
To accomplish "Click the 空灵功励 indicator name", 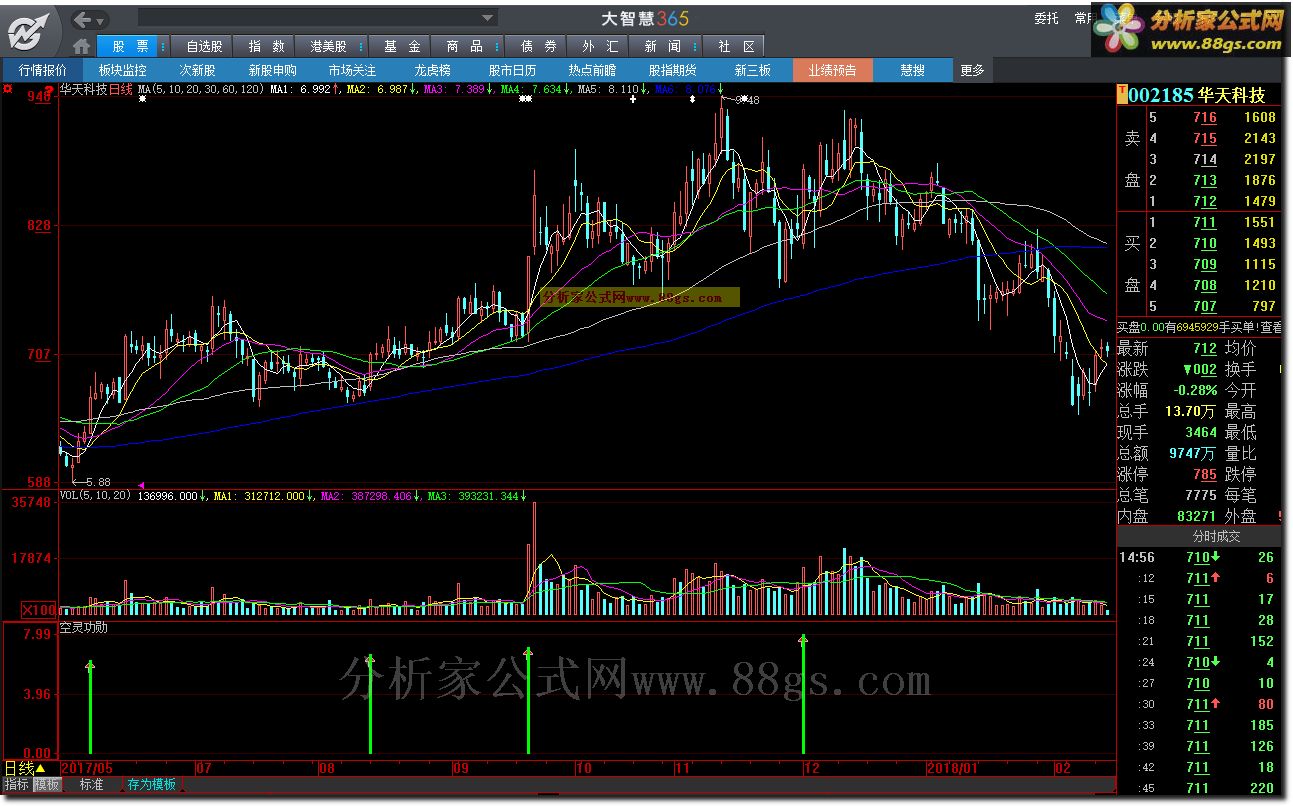I will click(x=83, y=628).
